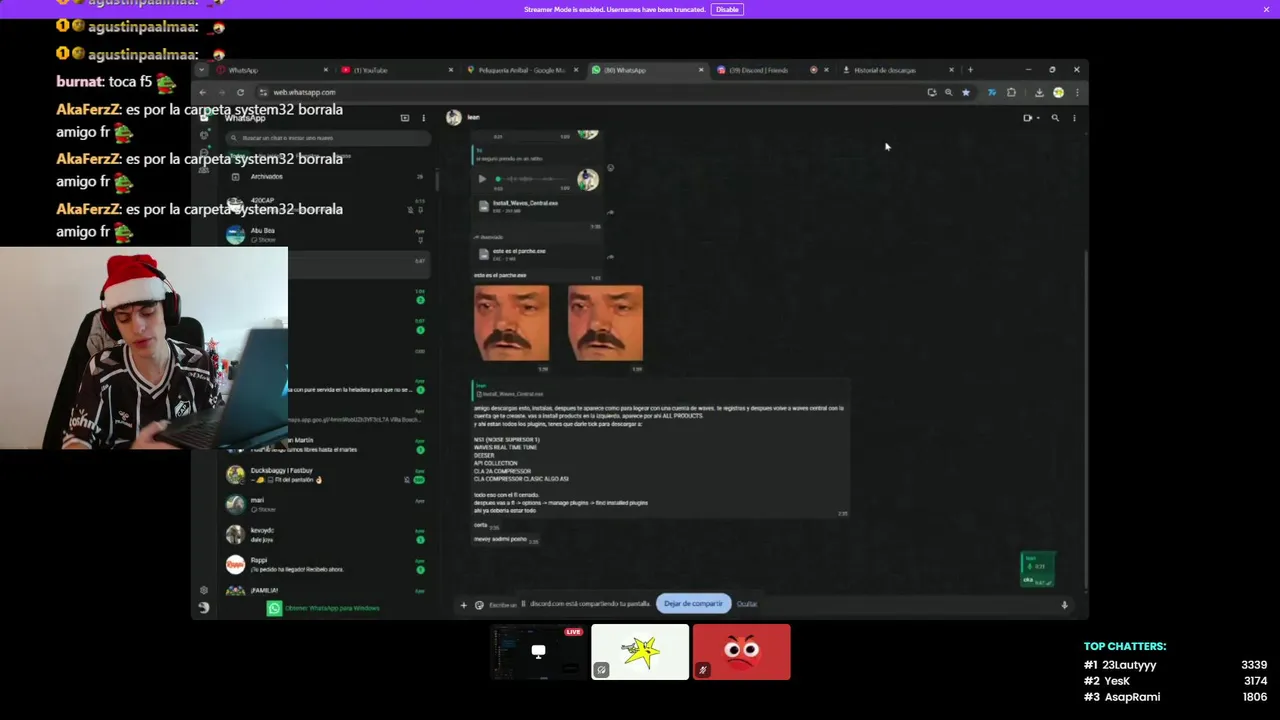The height and width of the screenshot is (720, 1280).
Task: Reload the WhatsApp web page
Action: coord(240,92)
